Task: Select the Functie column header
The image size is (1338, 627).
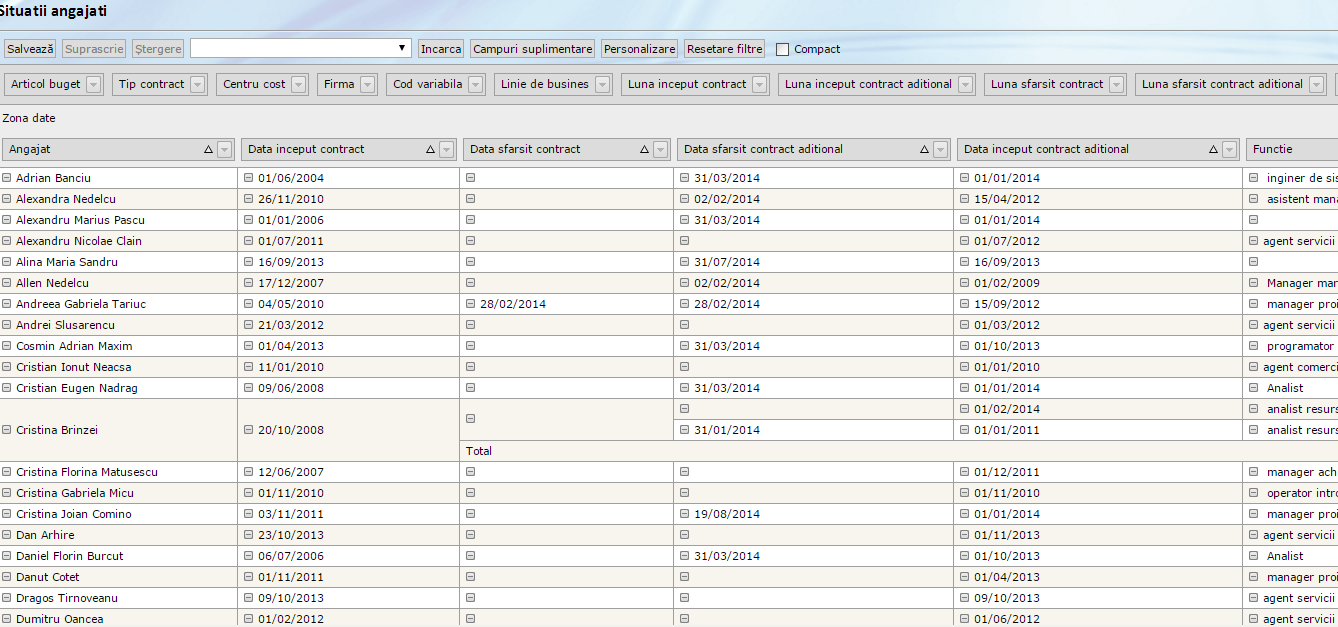Action: click(1290, 150)
